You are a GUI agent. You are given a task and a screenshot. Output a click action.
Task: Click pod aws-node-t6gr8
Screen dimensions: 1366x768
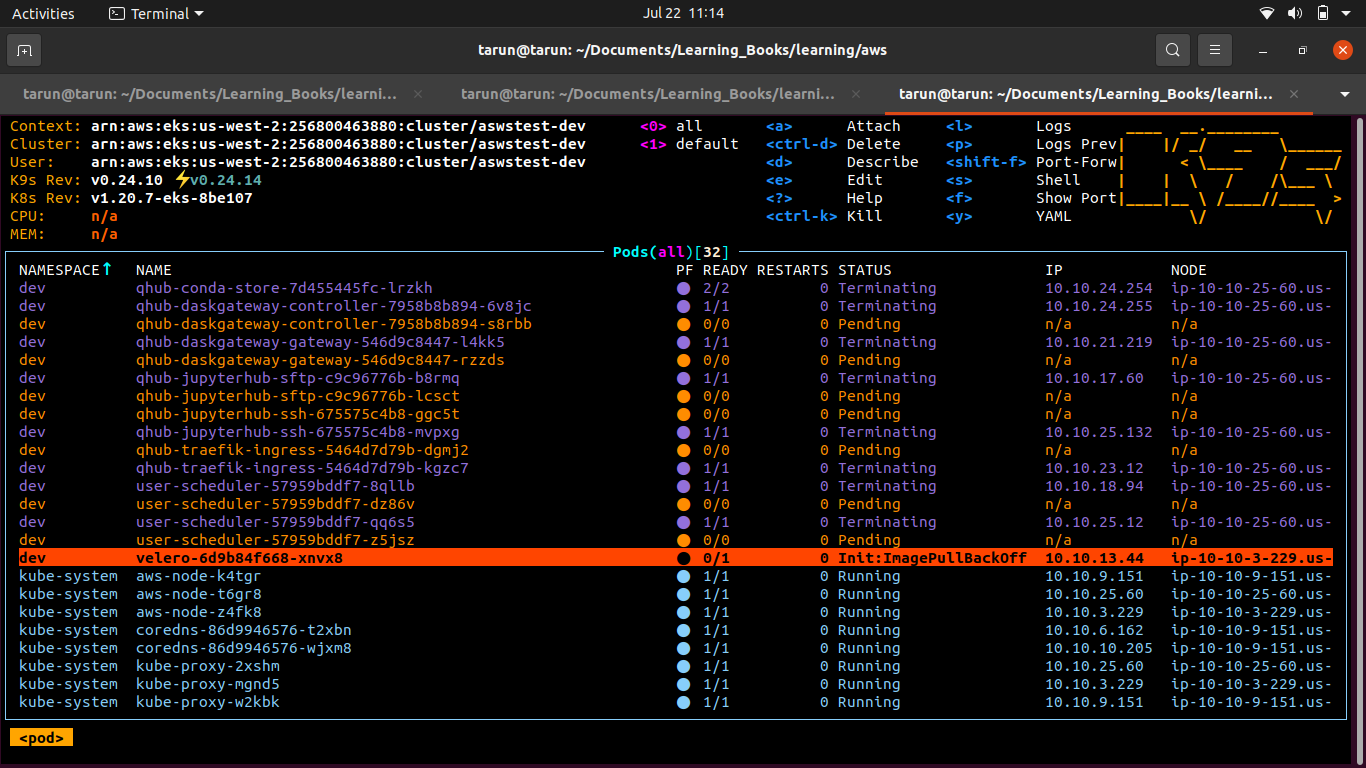point(199,594)
